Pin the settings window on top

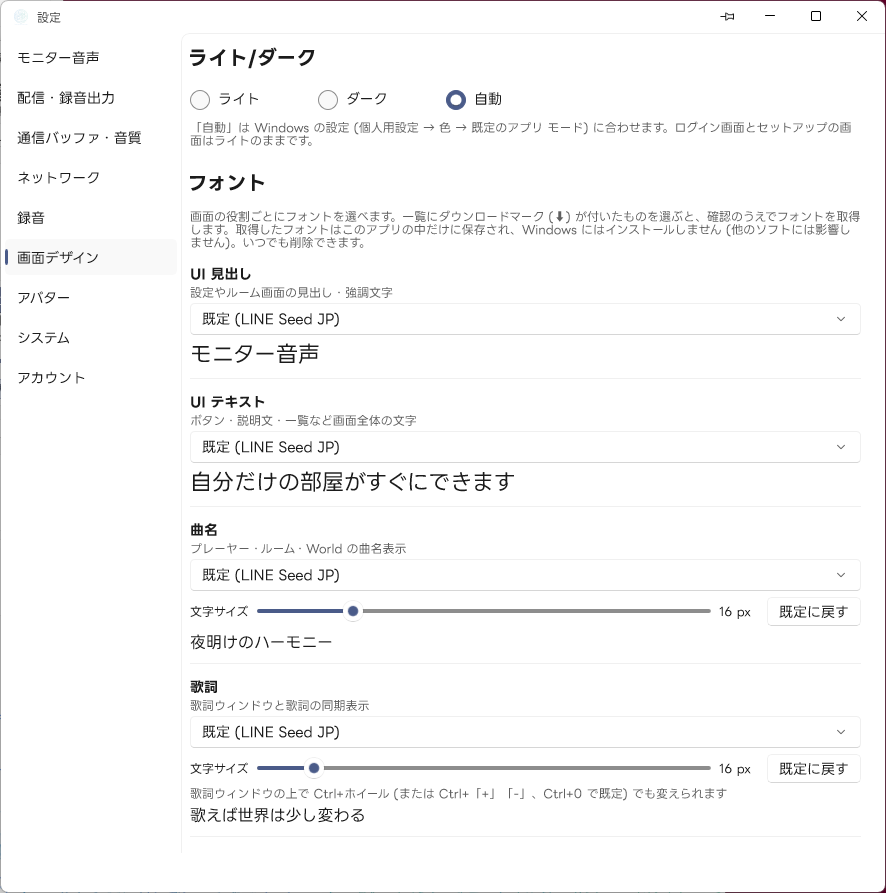727,17
